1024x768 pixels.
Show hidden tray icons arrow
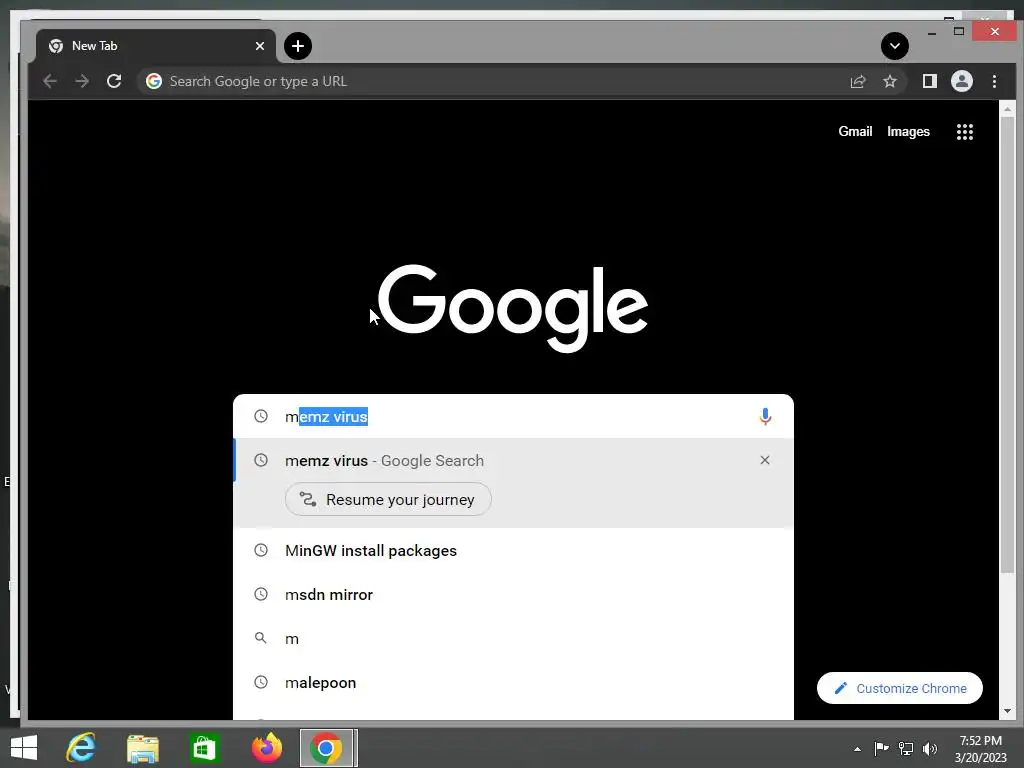[x=857, y=749]
